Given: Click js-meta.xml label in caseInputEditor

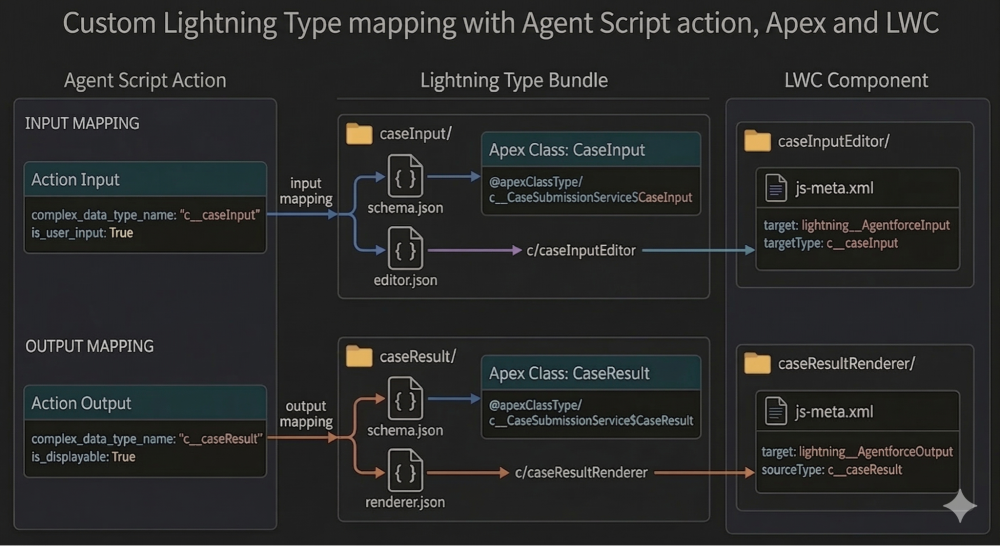Looking at the screenshot, I should tap(834, 188).
